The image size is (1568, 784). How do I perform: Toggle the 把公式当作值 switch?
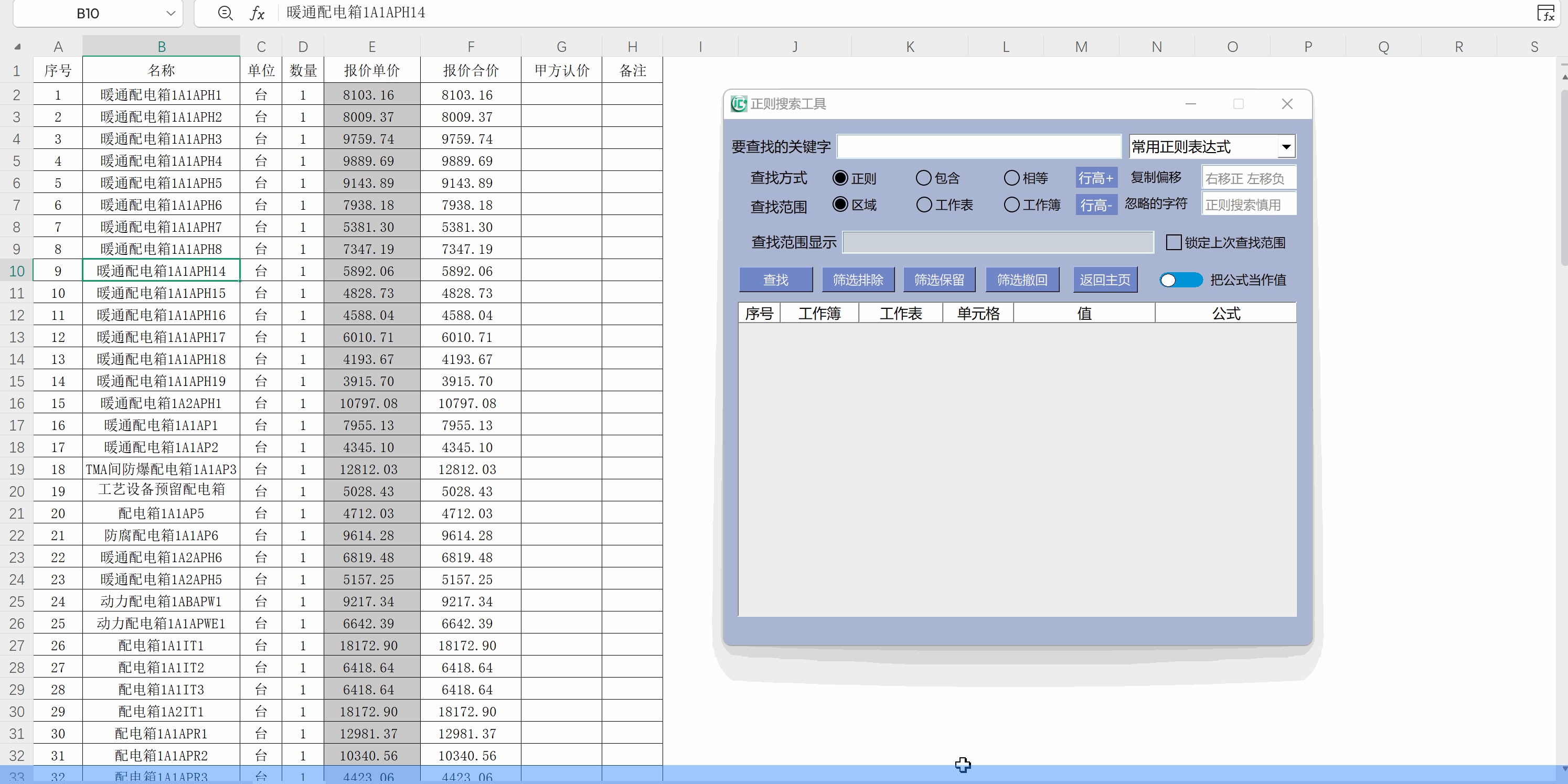tap(1180, 280)
